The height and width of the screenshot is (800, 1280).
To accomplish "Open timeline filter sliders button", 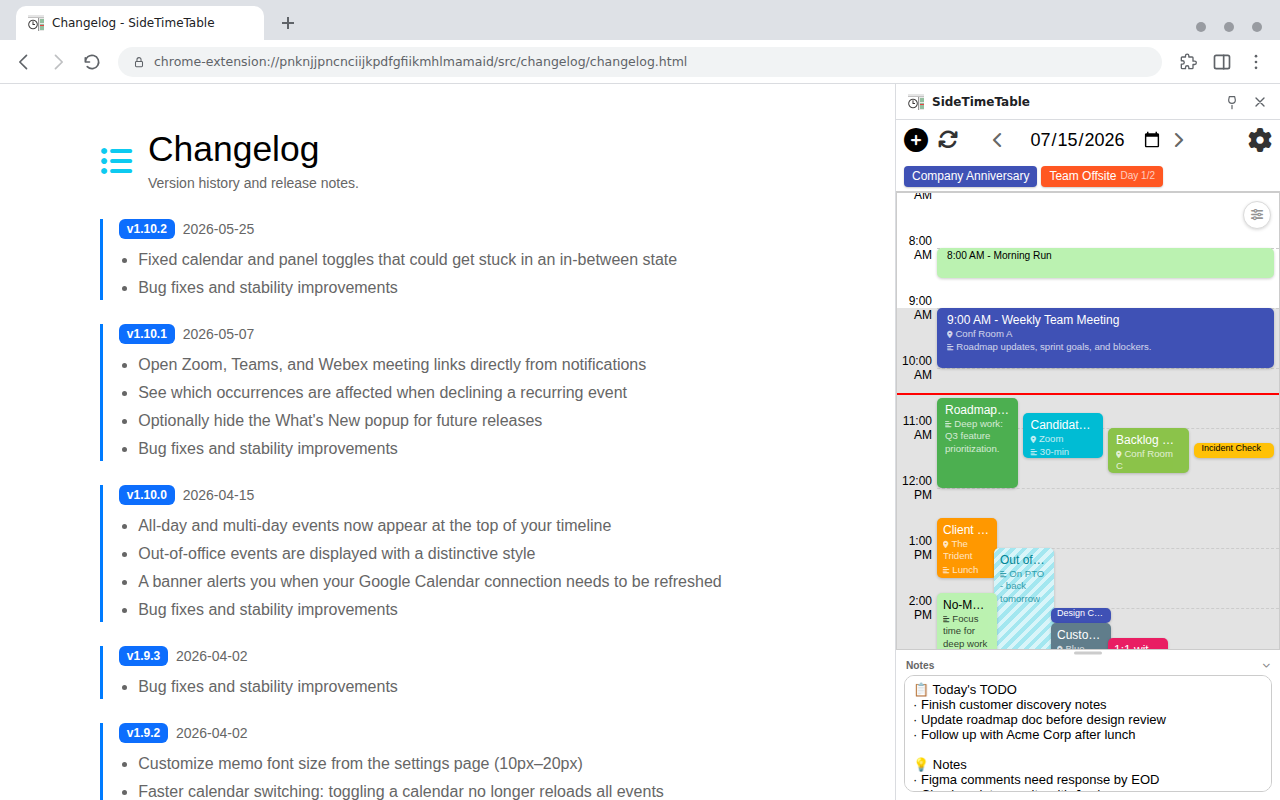I will pyautogui.click(x=1257, y=215).
